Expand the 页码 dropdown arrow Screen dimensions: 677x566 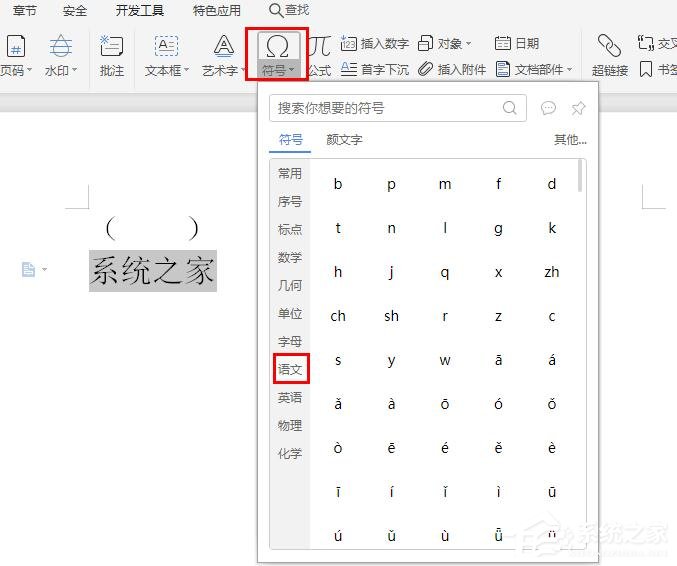click(x=29, y=70)
